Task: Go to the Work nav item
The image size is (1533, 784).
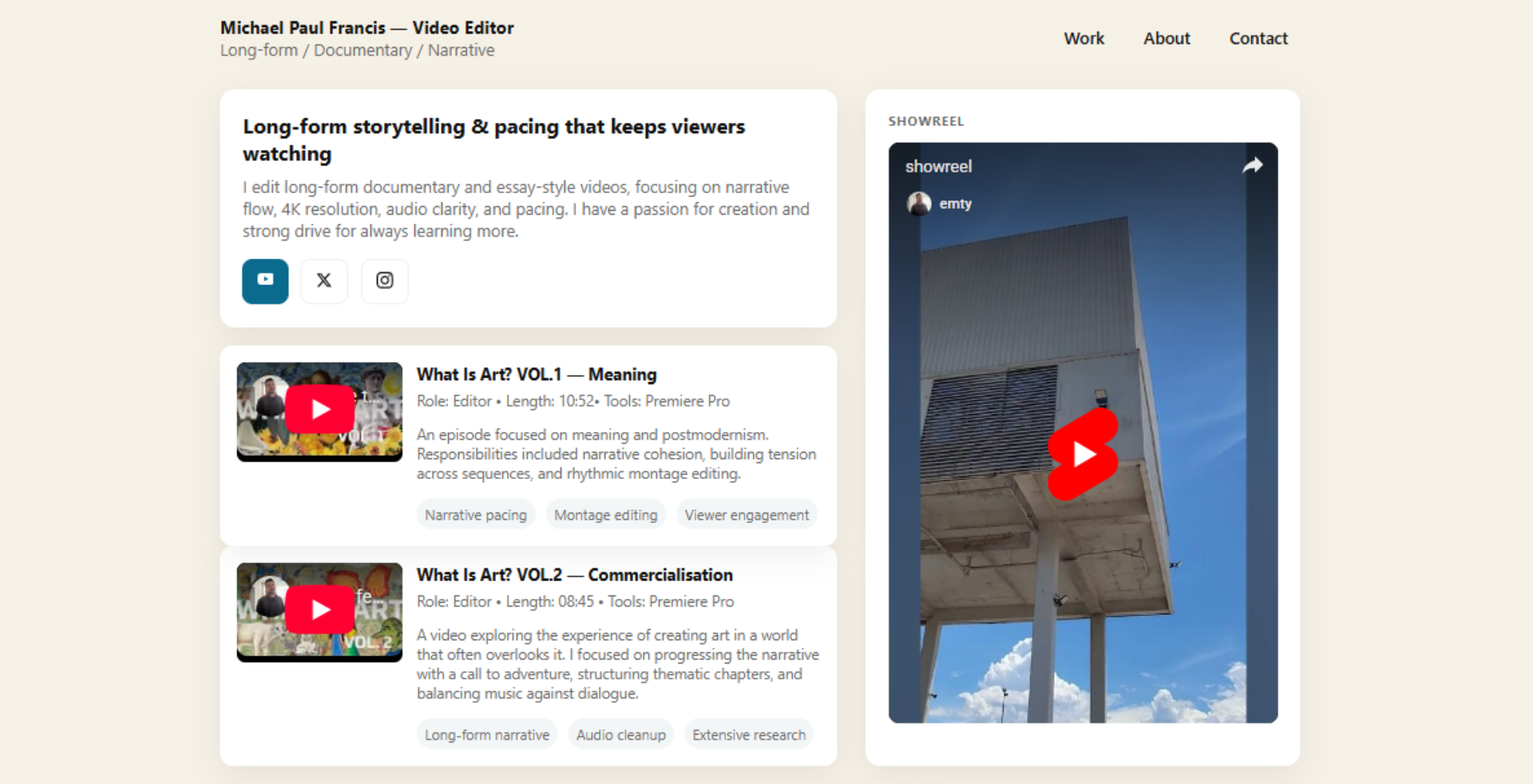Action: (x=1083, y=38)
